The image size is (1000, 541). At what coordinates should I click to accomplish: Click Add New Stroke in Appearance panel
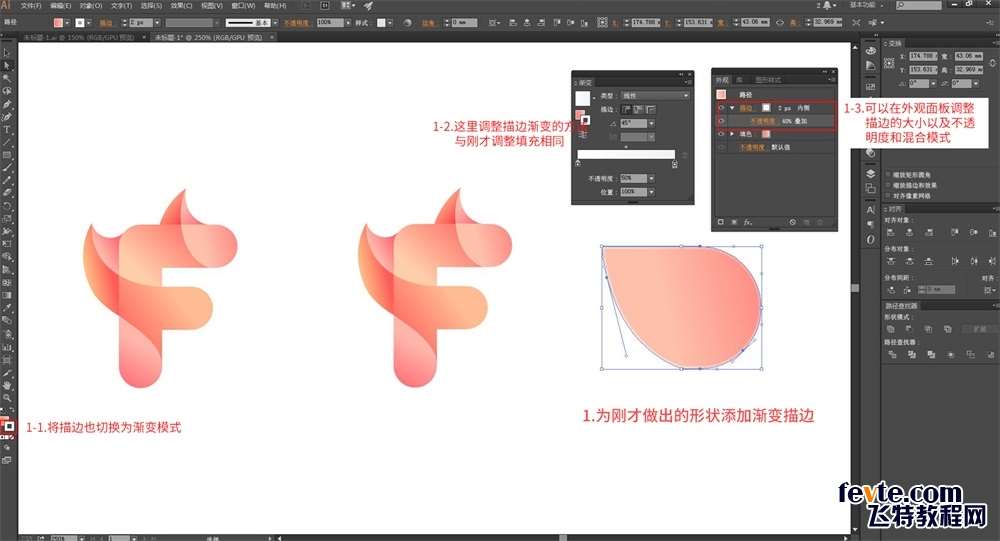click(721, 222)
